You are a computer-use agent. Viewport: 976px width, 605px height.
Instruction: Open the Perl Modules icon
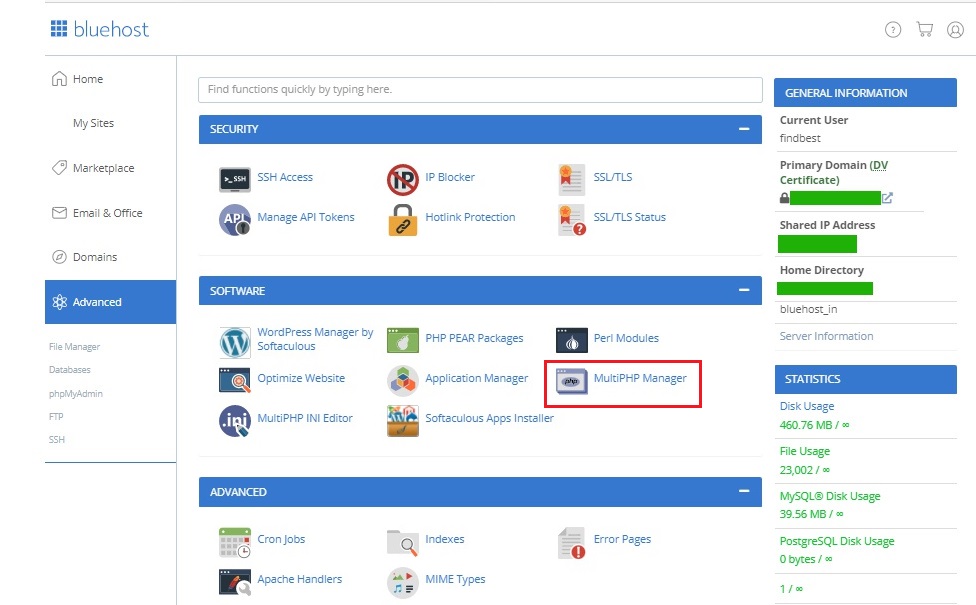pyautogui.click(x=571, y=340)
